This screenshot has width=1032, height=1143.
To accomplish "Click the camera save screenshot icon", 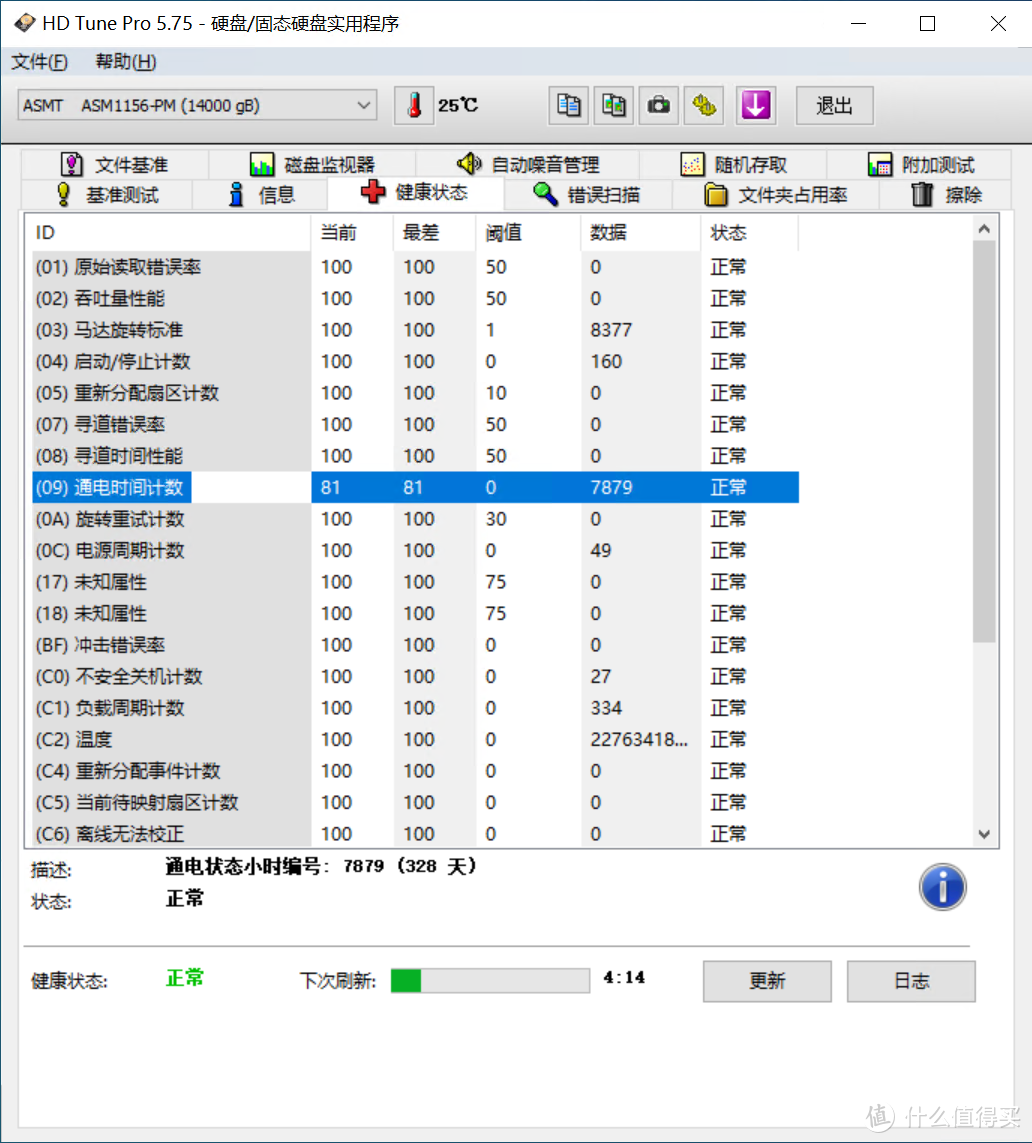I will click(x=659, y=105).
